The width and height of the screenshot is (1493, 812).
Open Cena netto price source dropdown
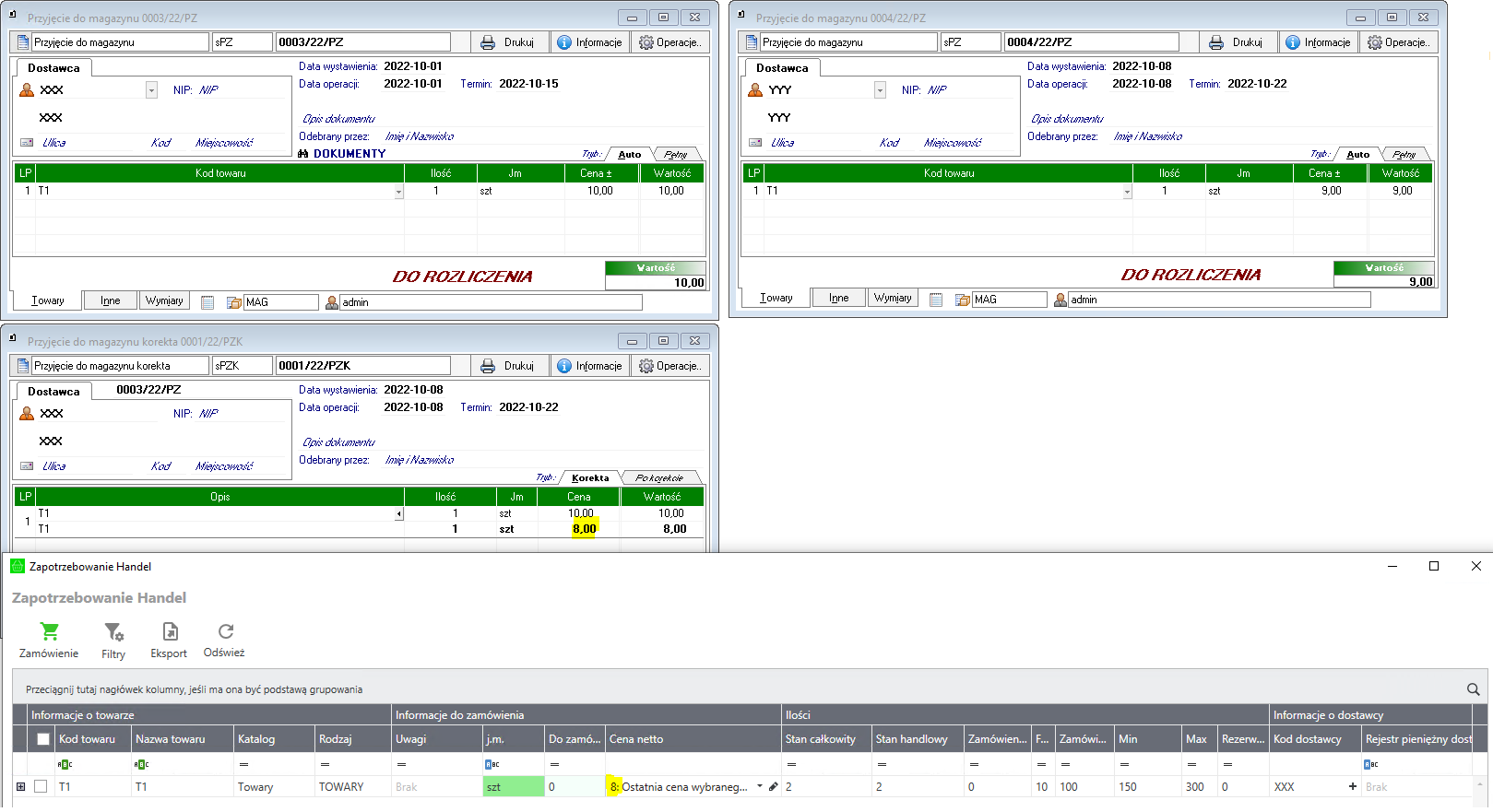click(x=760, y=786)
